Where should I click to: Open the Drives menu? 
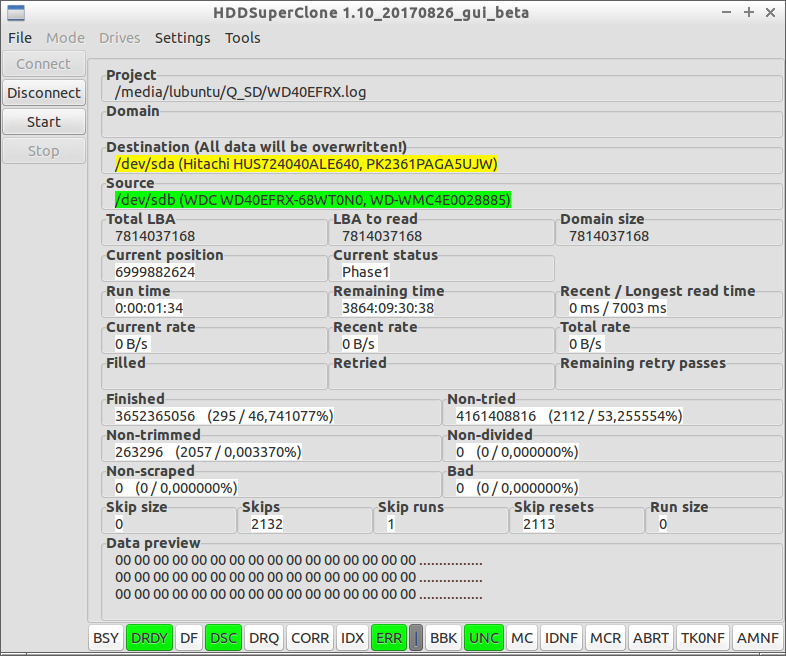119,38
